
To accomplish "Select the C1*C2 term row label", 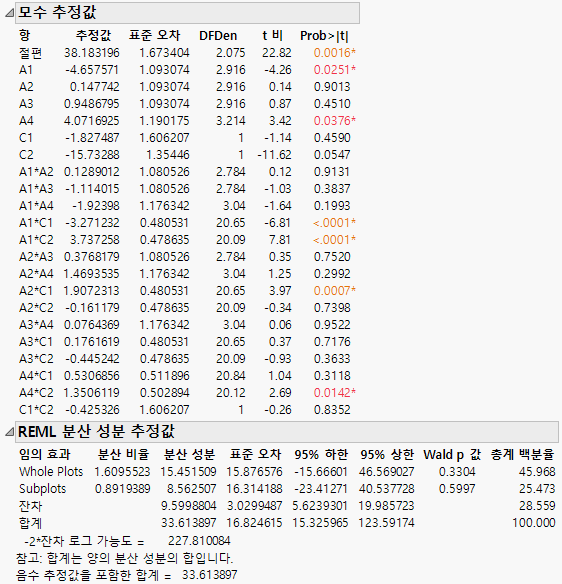I will coord(36,410).
